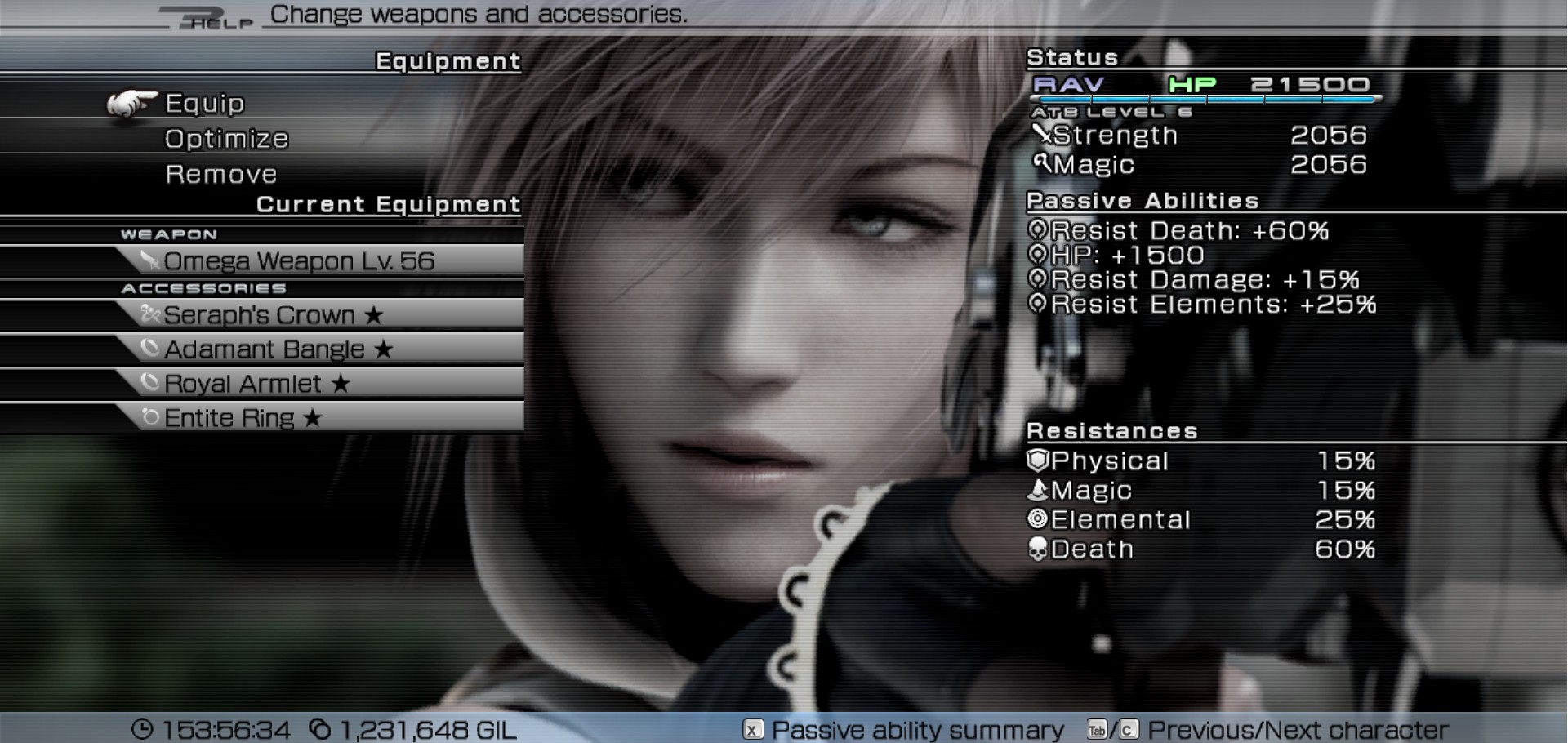Click the HP value 21500
The height and width of the screenshot is (743, 1568).
click(x=1310, y=84)
